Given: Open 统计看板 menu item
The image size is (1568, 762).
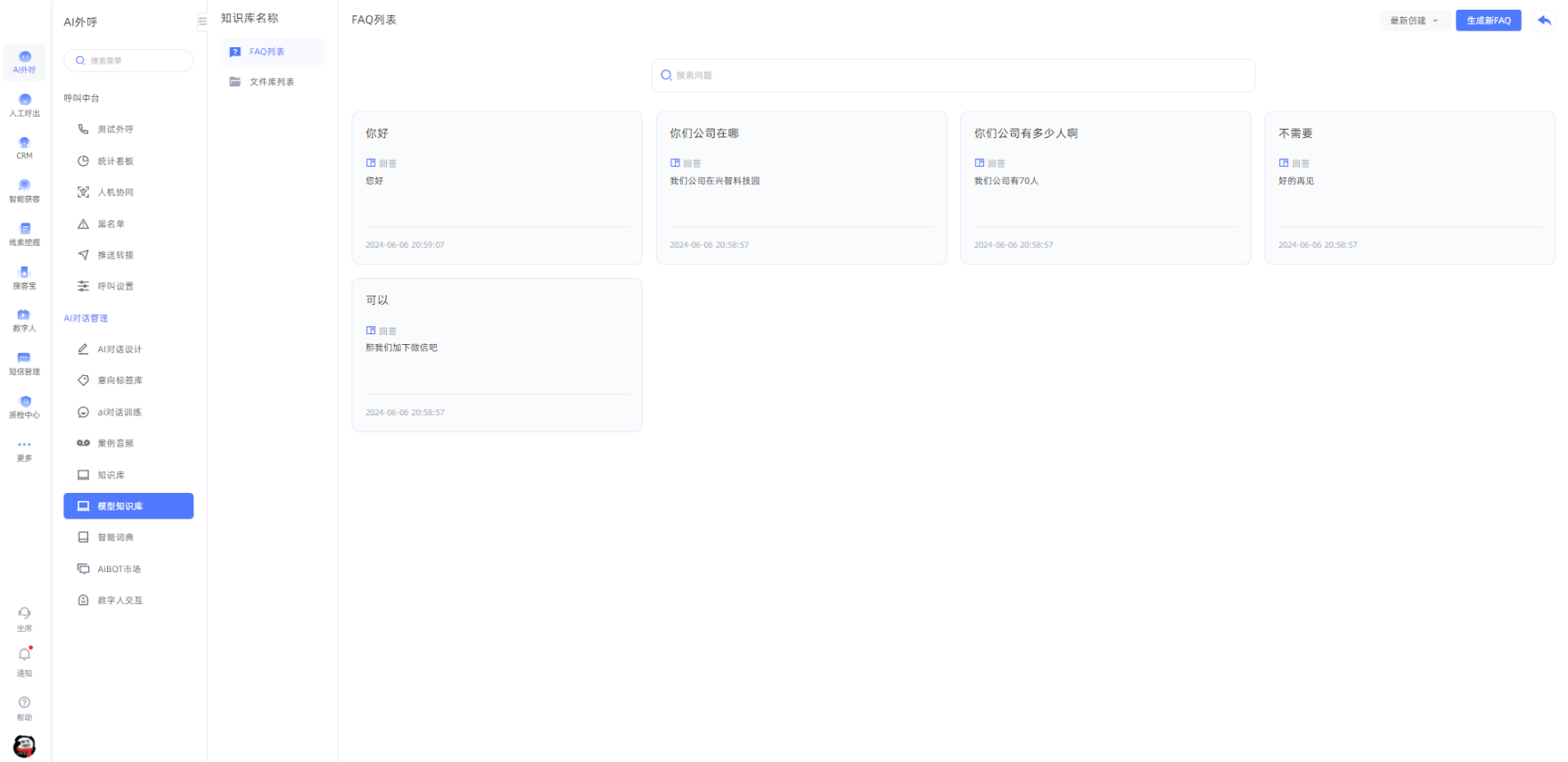Looking at the screenshot, I should pos(116,161).
